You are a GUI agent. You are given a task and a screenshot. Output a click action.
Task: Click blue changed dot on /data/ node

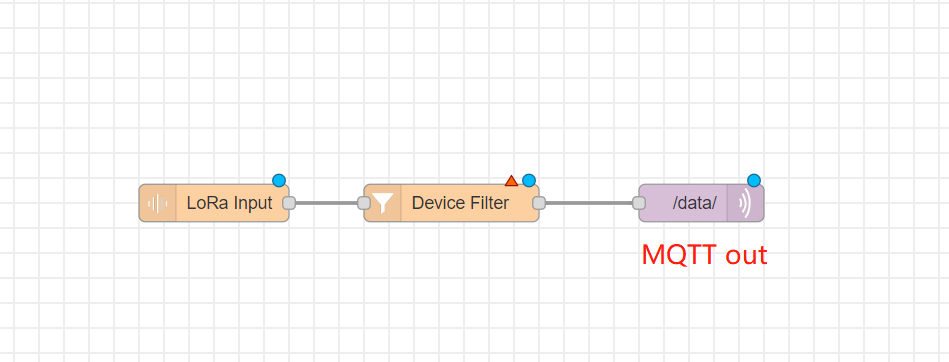(x=754, y=180)
